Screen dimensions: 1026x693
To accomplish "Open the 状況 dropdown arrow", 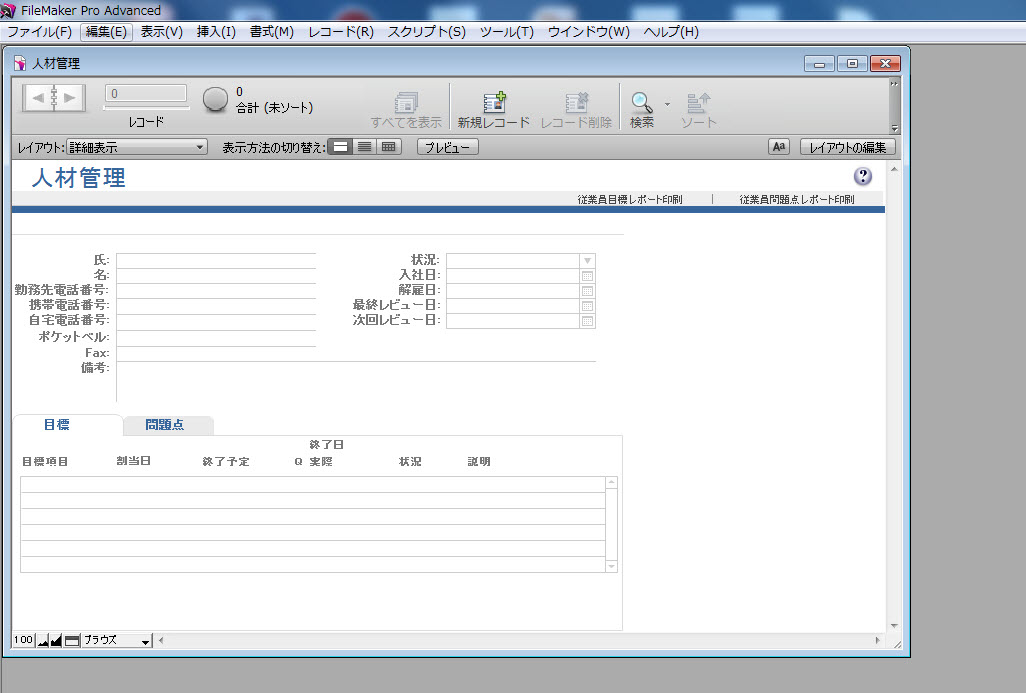I will [x=587, y=260].
